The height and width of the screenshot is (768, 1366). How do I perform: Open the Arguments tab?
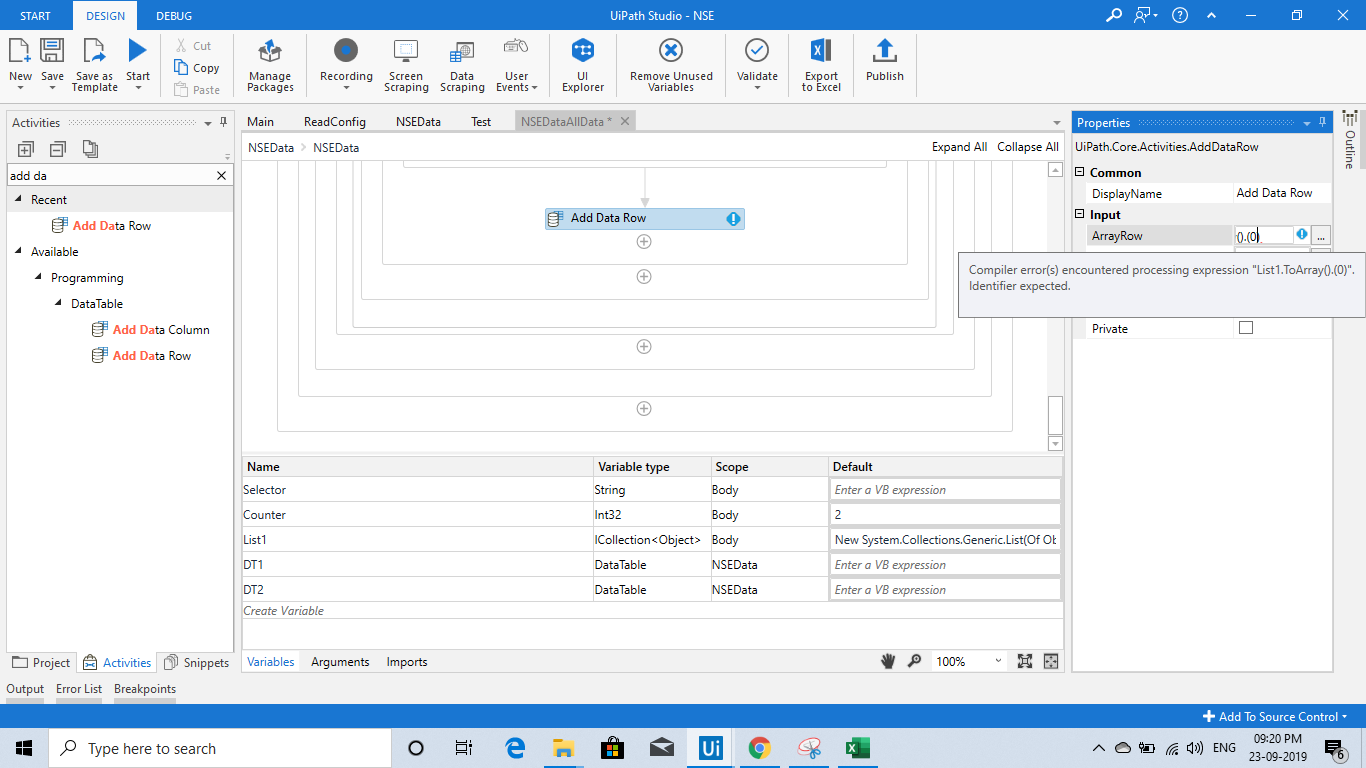pos(340,662)
